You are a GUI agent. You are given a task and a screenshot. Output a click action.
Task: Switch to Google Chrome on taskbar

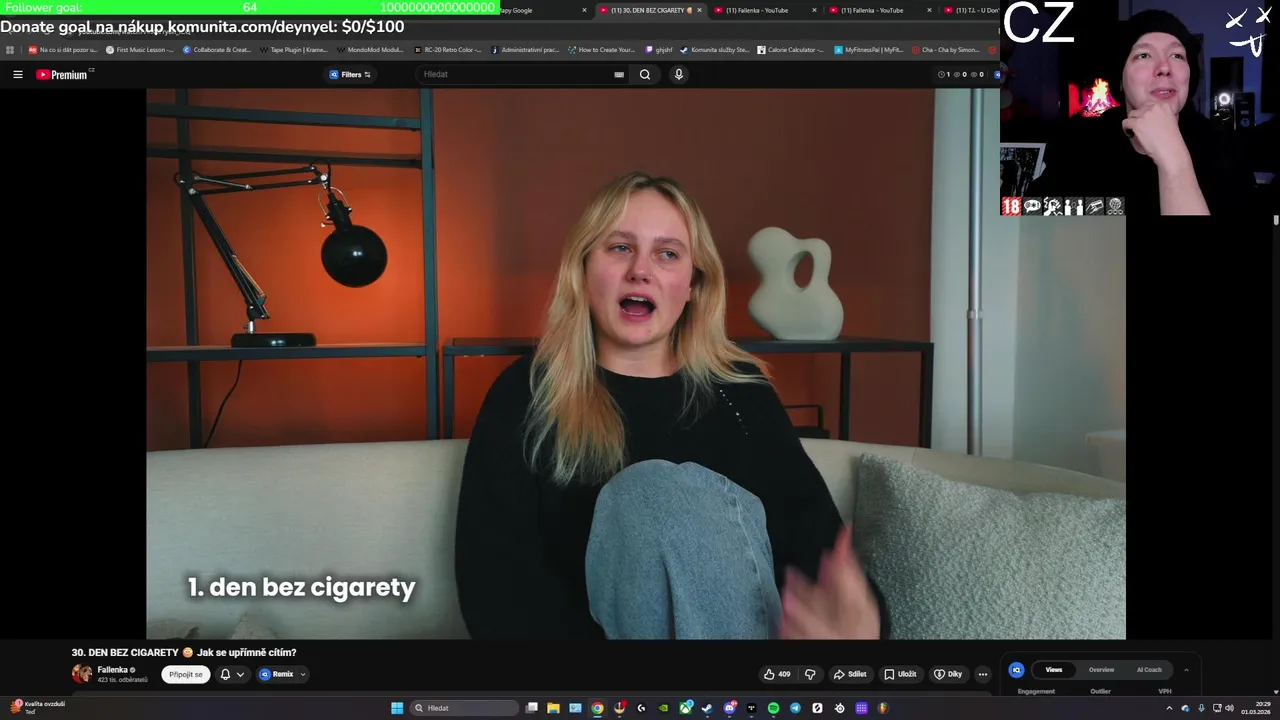point(597,708)
